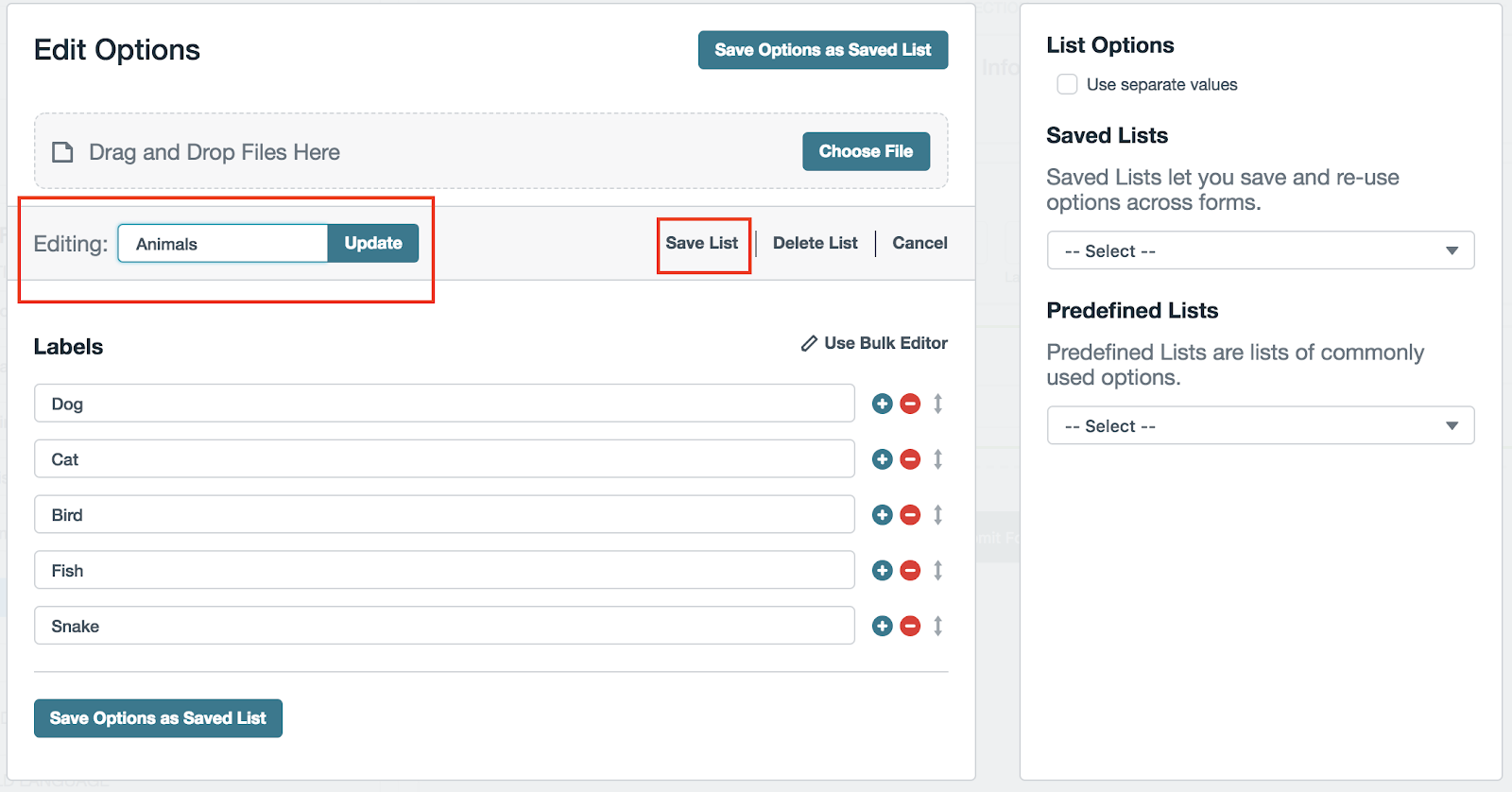Click the reorder handle for Bird
The image size is (1512, 792).
[x=937, y=515]
